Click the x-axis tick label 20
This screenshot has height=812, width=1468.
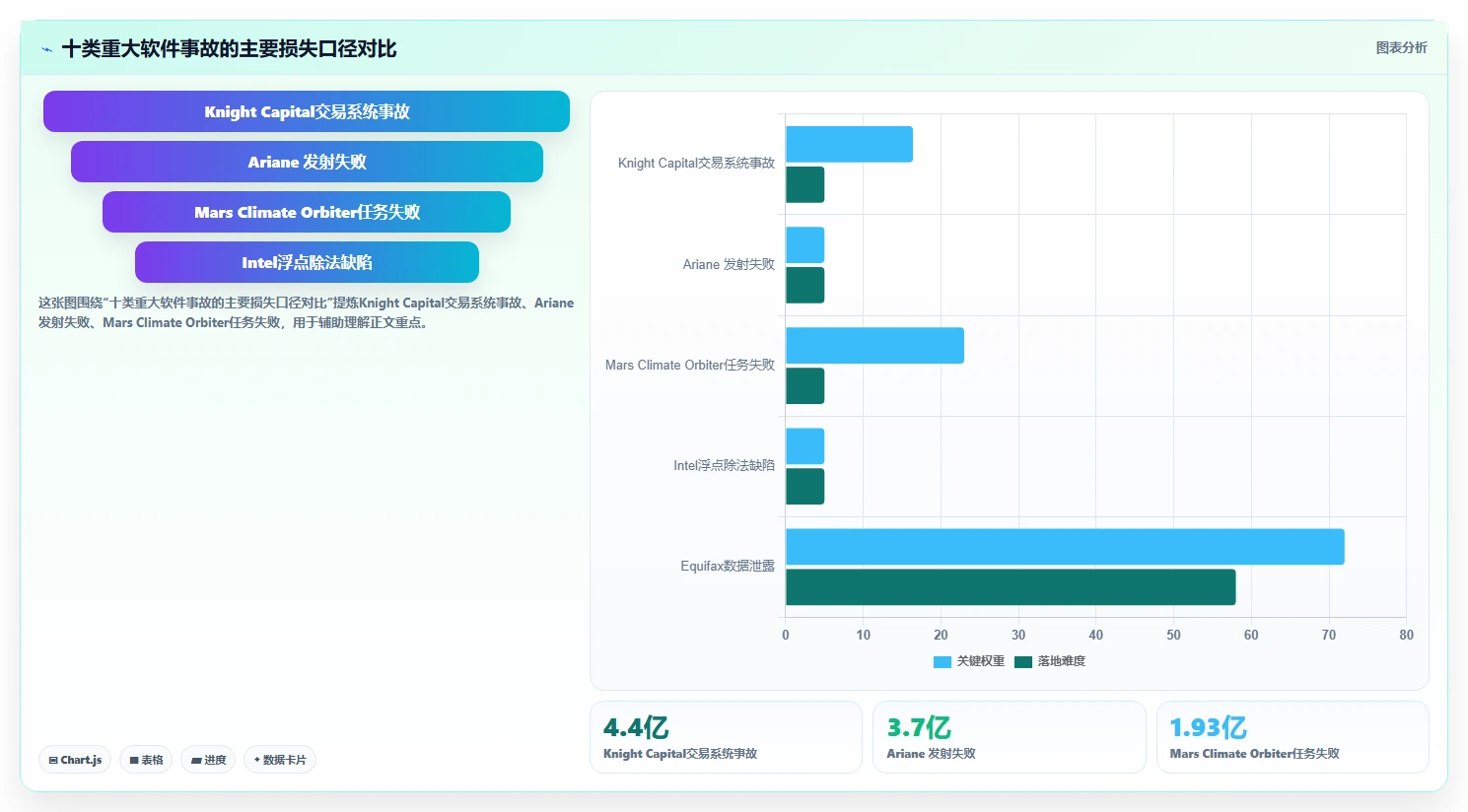tap(941, 635)
